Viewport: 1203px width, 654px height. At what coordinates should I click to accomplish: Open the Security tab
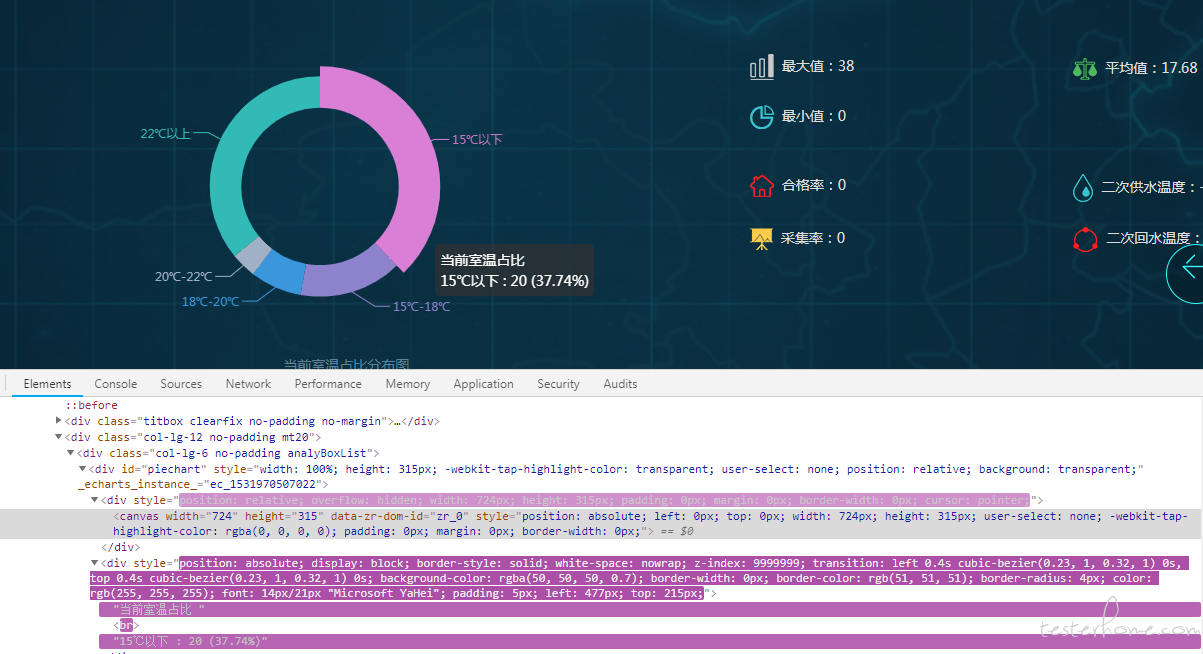tap(558, 384)
